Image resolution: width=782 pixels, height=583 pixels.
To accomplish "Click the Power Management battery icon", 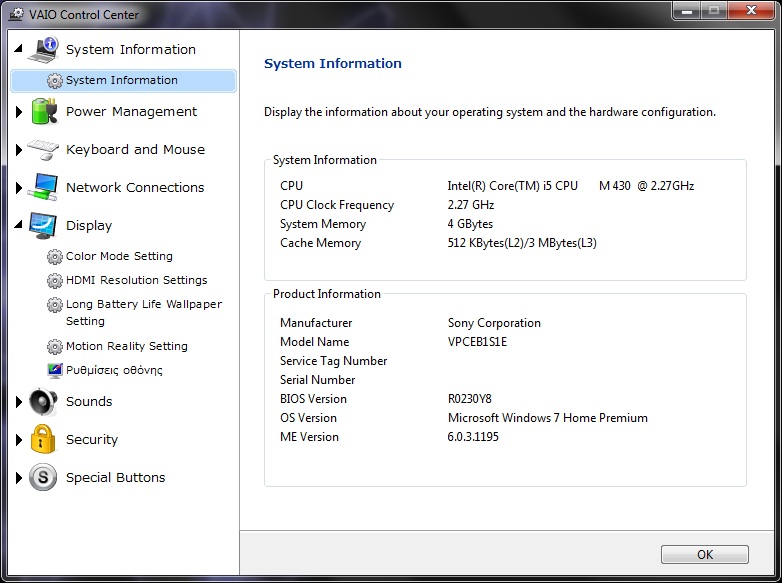I will pyautogui.click(x=44, y=111).
